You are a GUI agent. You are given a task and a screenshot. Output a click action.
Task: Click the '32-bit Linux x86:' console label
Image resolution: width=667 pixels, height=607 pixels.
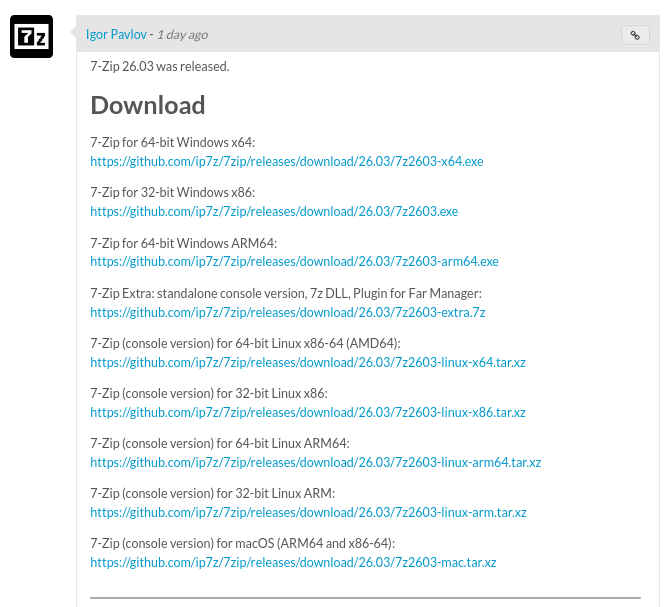209,393
